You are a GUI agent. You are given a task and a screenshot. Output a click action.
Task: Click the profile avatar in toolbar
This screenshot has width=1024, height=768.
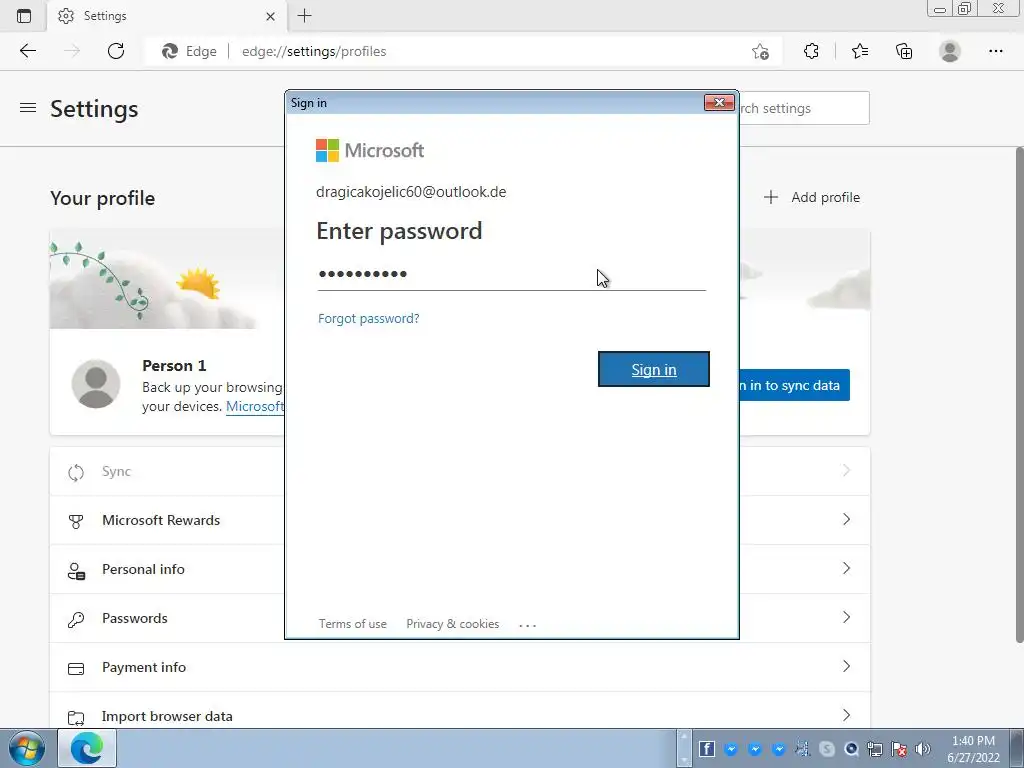950,51
